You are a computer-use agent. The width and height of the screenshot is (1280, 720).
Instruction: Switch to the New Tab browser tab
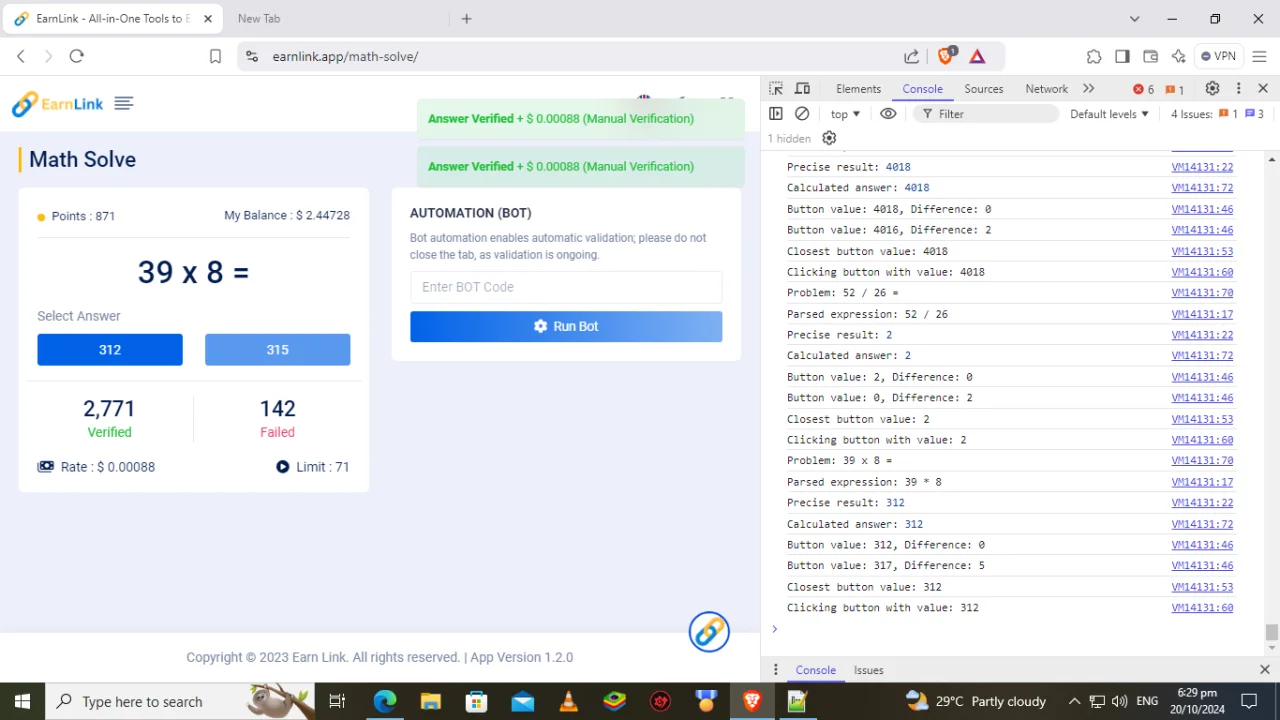[259, 19]
